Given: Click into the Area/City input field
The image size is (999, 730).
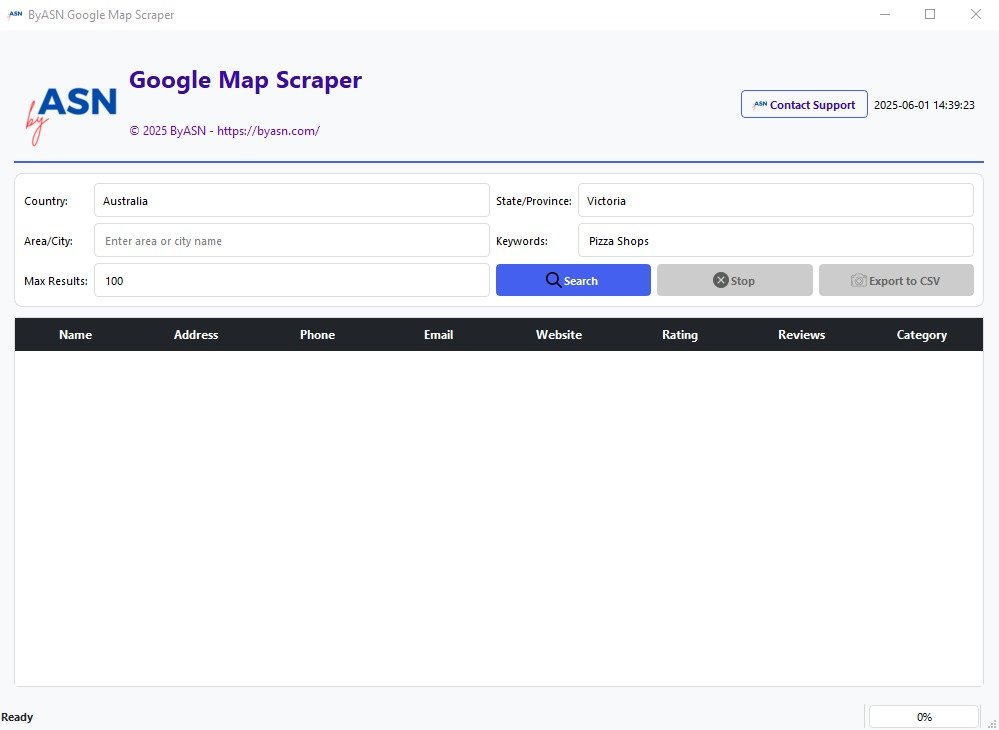Looking at the screenshot, I should coord(292,241).
